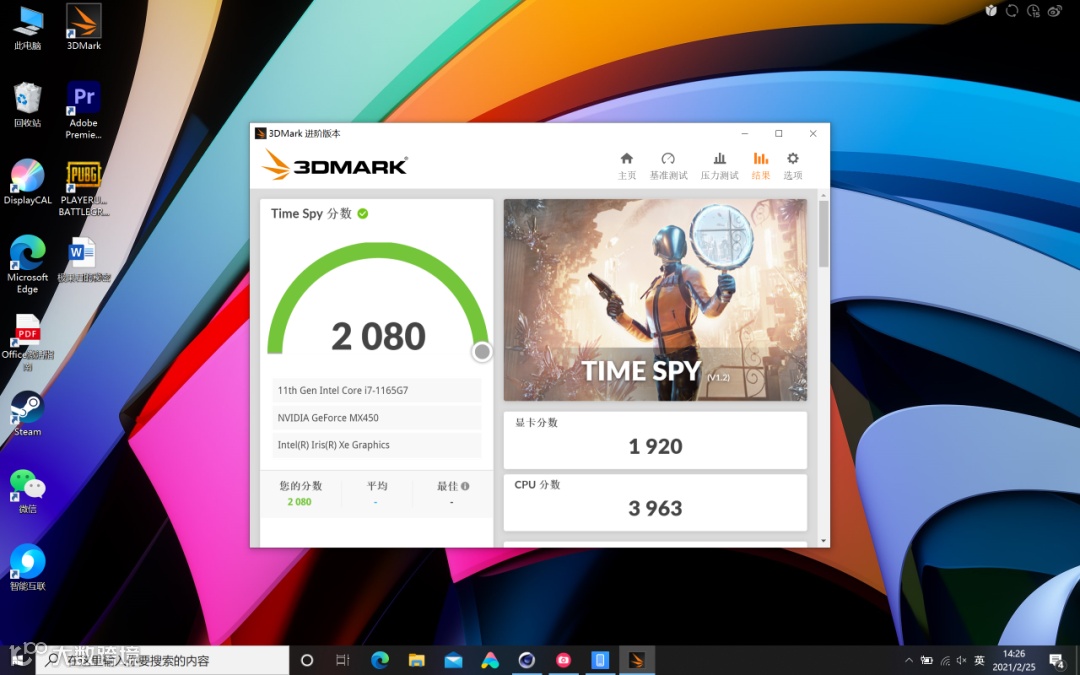The width and height of the screenshot is (1080, 675).
Task: Launch Steam from the desktop
Action: click(x=28, y=414)
